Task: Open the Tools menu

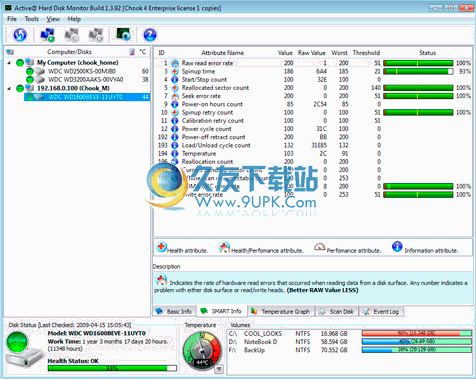Action: click(32, 19)
